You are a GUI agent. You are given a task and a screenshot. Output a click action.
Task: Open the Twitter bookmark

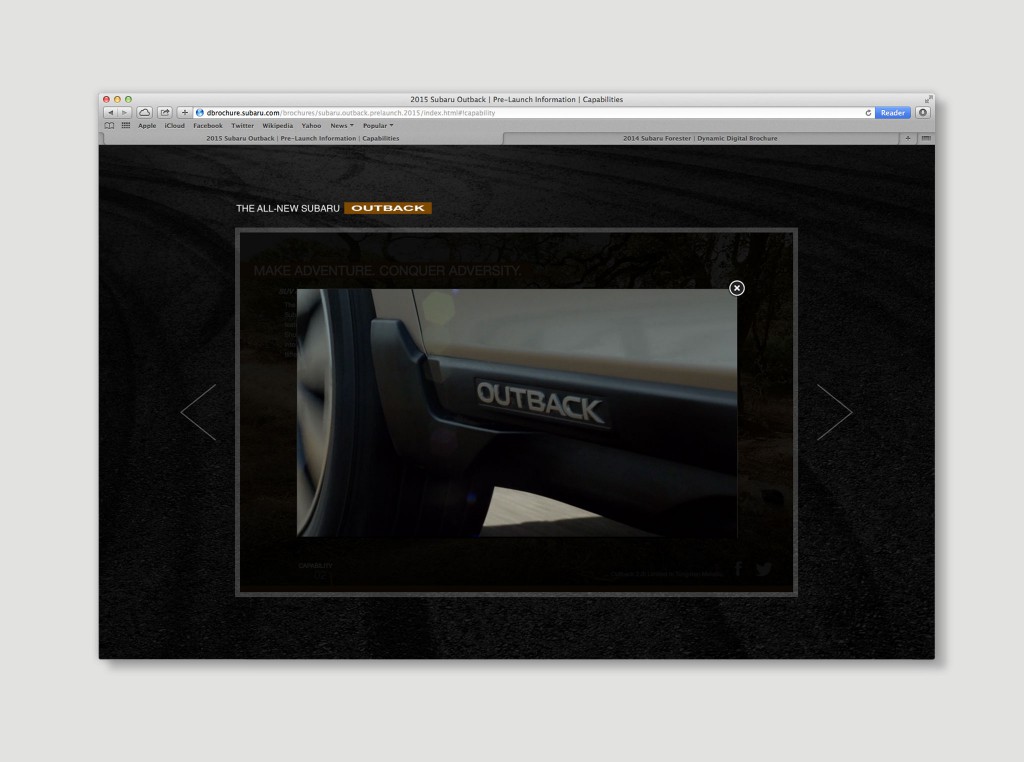pos(242,125)
